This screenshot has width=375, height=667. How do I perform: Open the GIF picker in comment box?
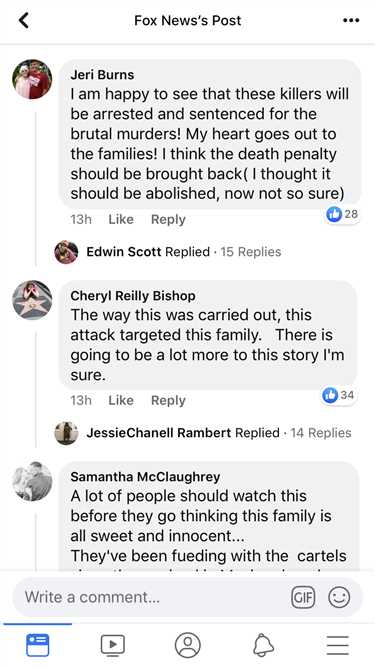[x=303, y=597]
